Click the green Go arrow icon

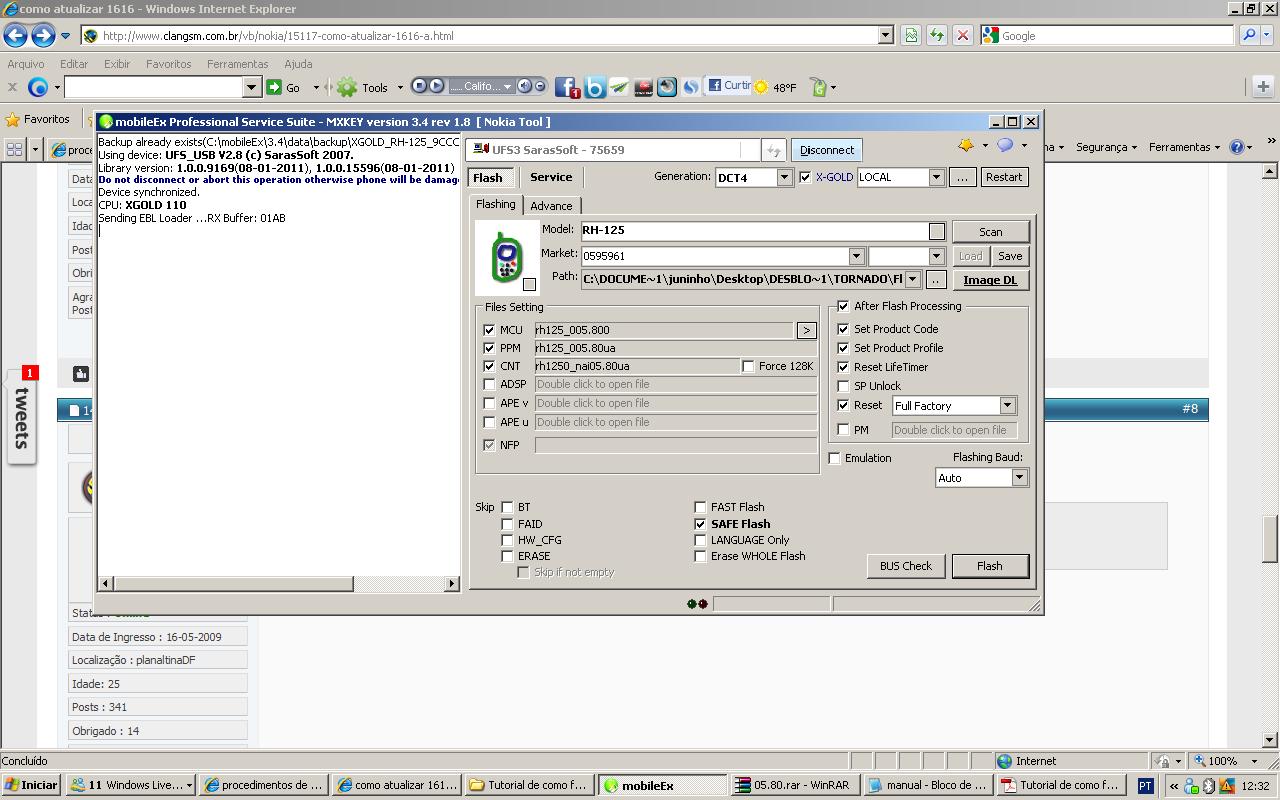[x=274, y=87]
